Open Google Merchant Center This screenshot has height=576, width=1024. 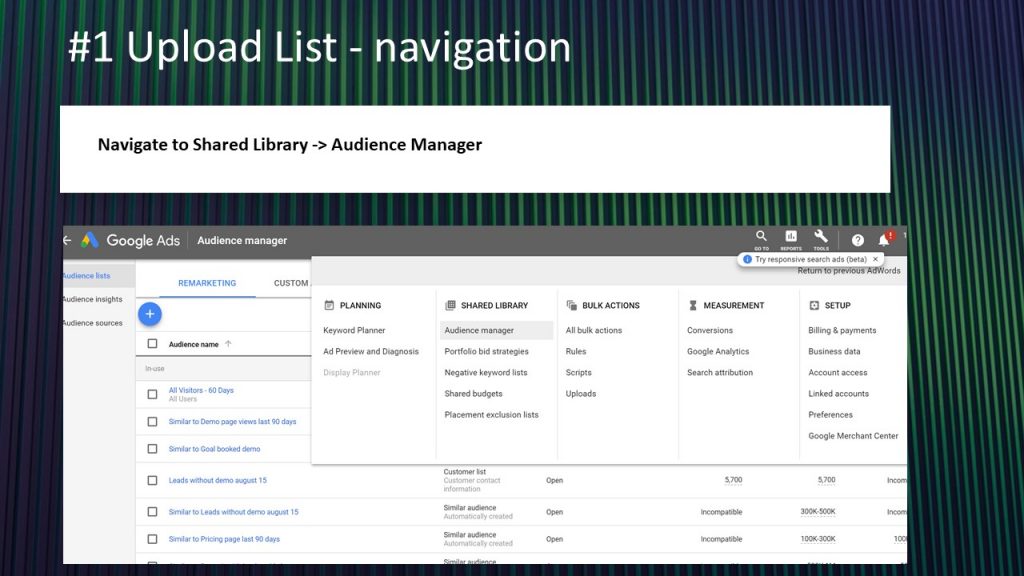tap(853, 436)
